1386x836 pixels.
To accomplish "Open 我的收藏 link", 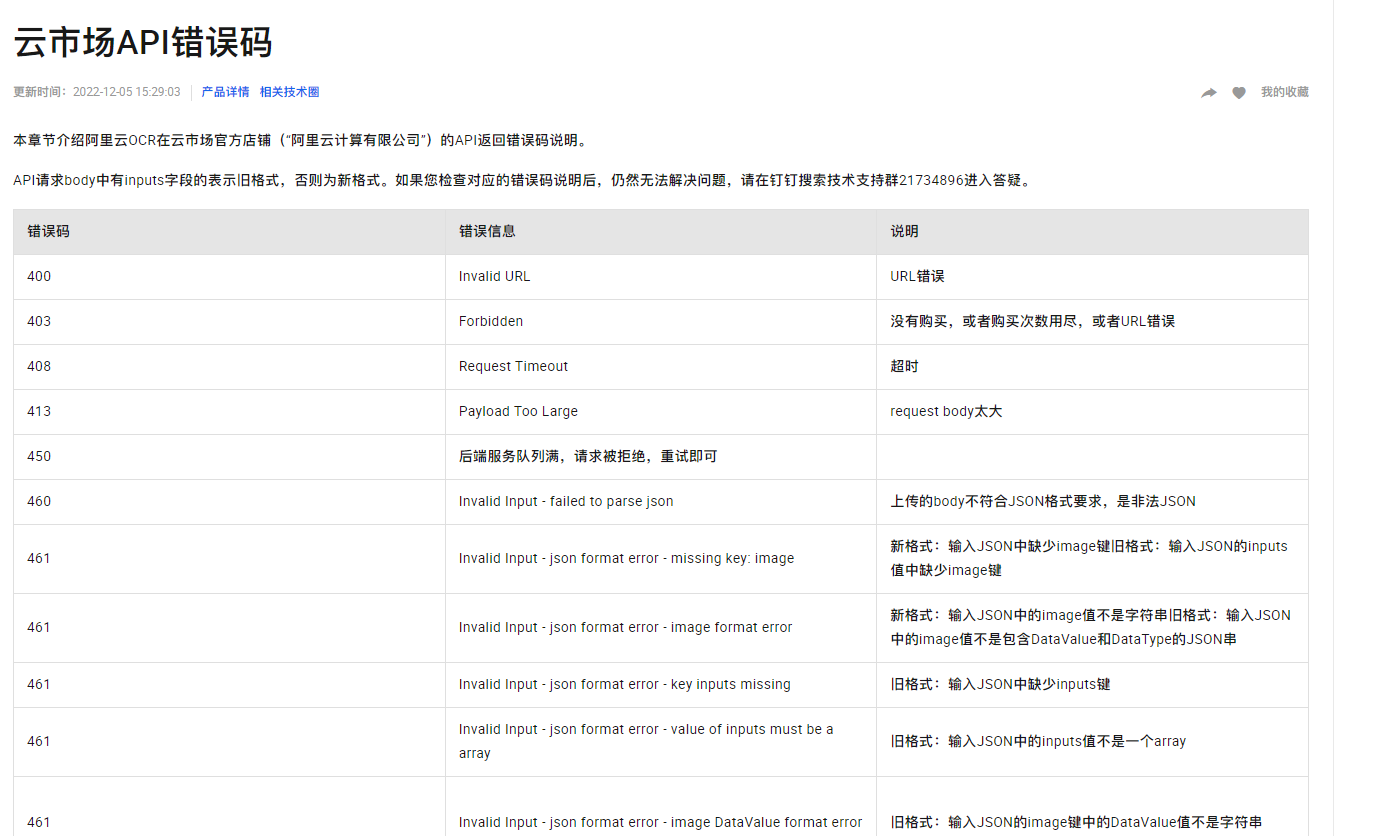I will (x=1284, y=92).
